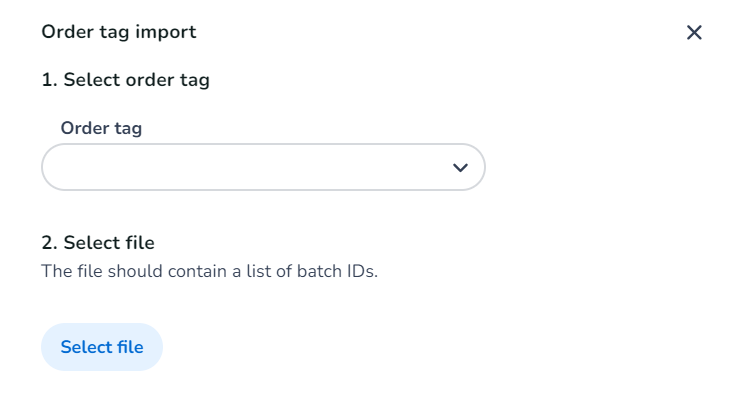The image size is (749, 397).
Task: Click the word "import" in the dialog header
Action: click(166, 32)
